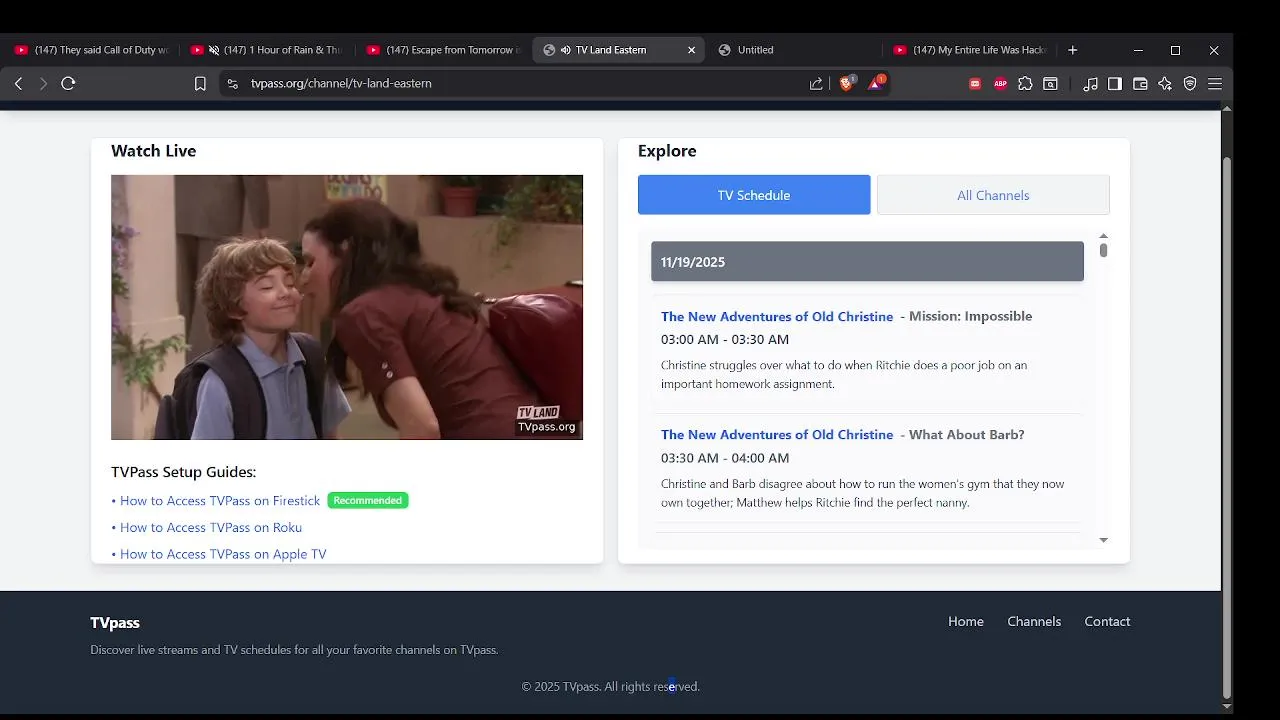Click the schedule list scrollbar thumb
Screen dimensions: 1280x720
[x=1103, y=250]
